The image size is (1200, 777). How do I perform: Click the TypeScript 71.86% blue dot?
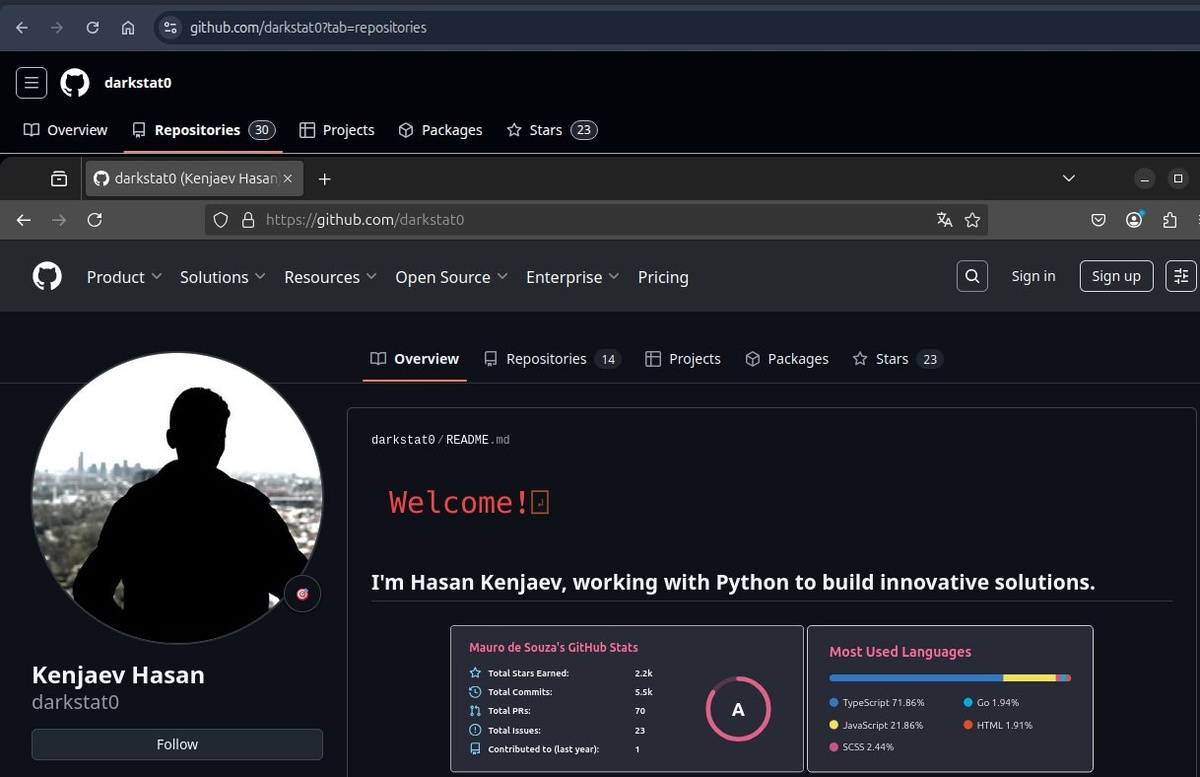834,702
